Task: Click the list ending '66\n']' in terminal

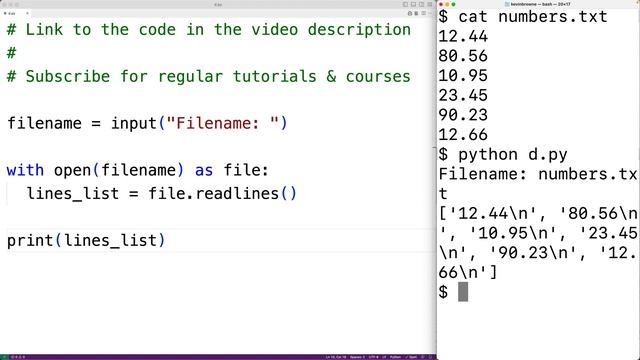Action: (x=468, y=272)
